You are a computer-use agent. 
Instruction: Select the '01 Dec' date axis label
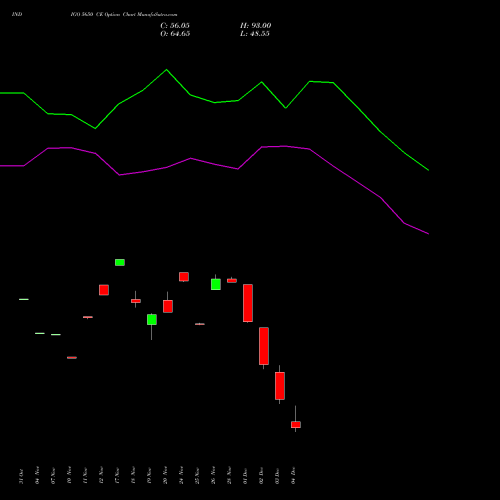click(x=245, y=476)
